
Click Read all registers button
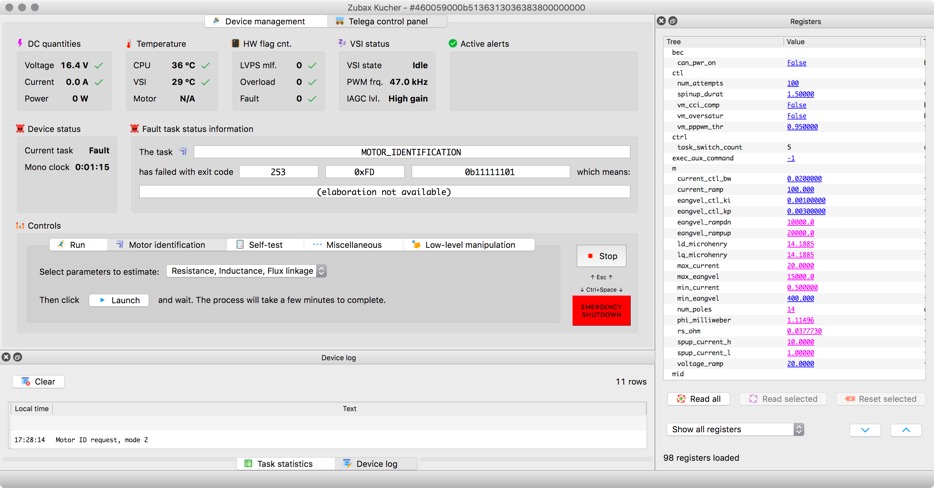pyautogui.click(x=699, y=399)
